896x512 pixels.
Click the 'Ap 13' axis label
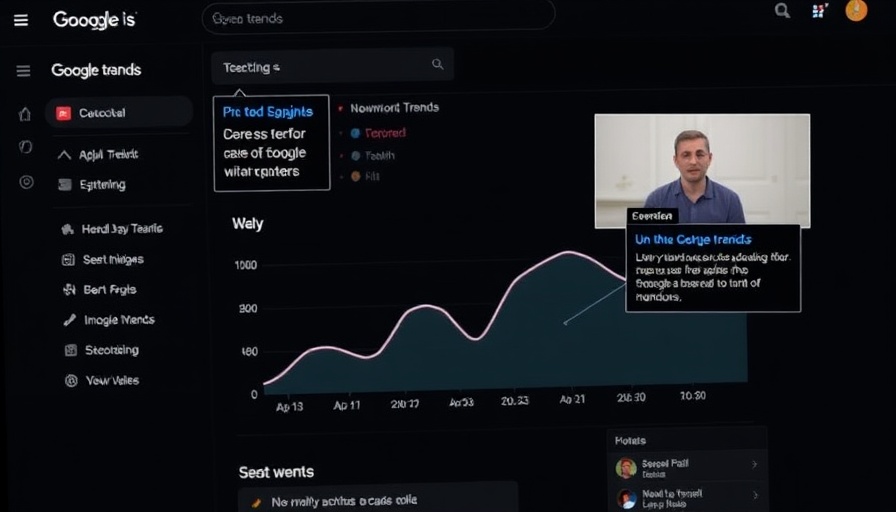289,407
